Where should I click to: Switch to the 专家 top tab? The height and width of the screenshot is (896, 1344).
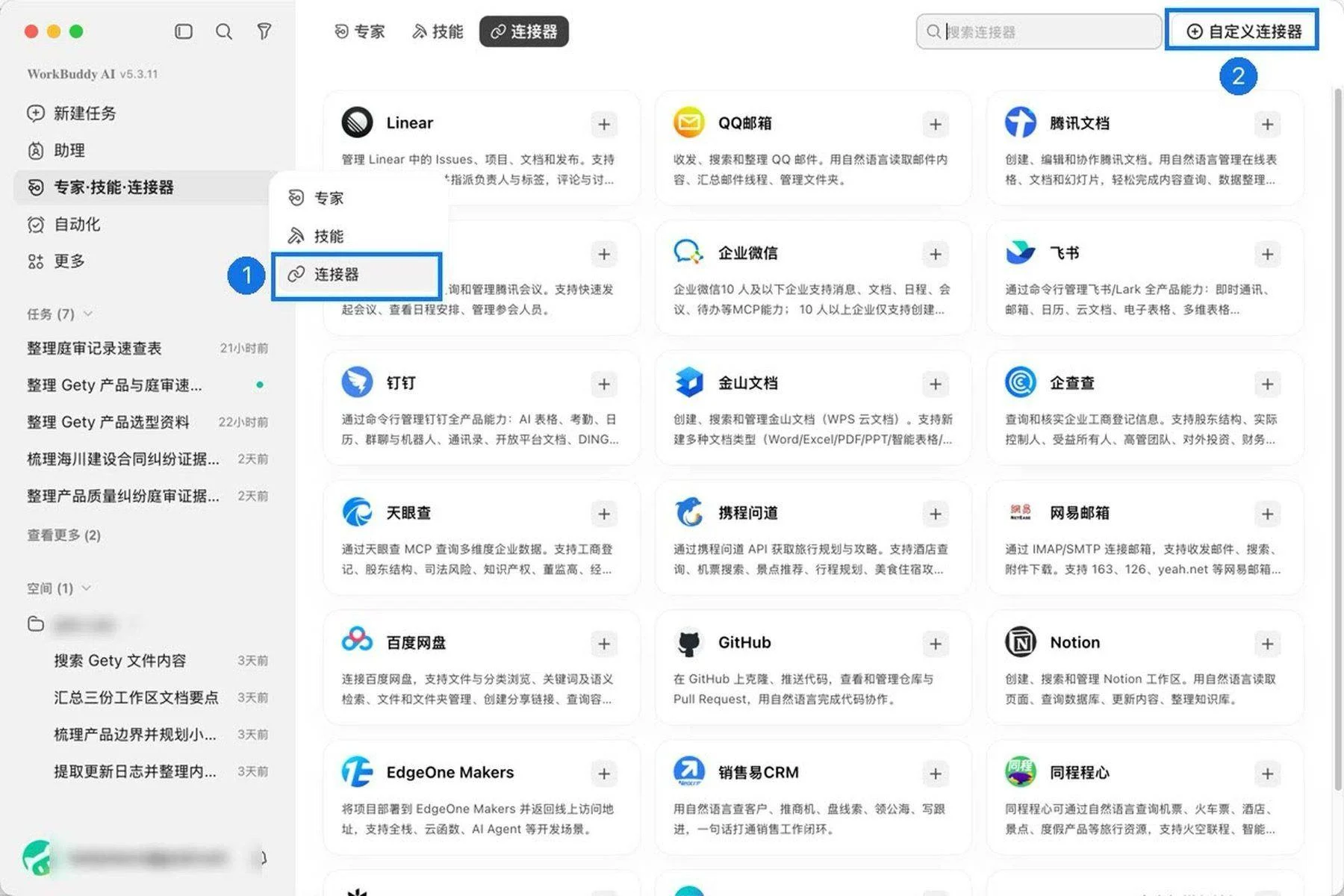coord(359,31)
